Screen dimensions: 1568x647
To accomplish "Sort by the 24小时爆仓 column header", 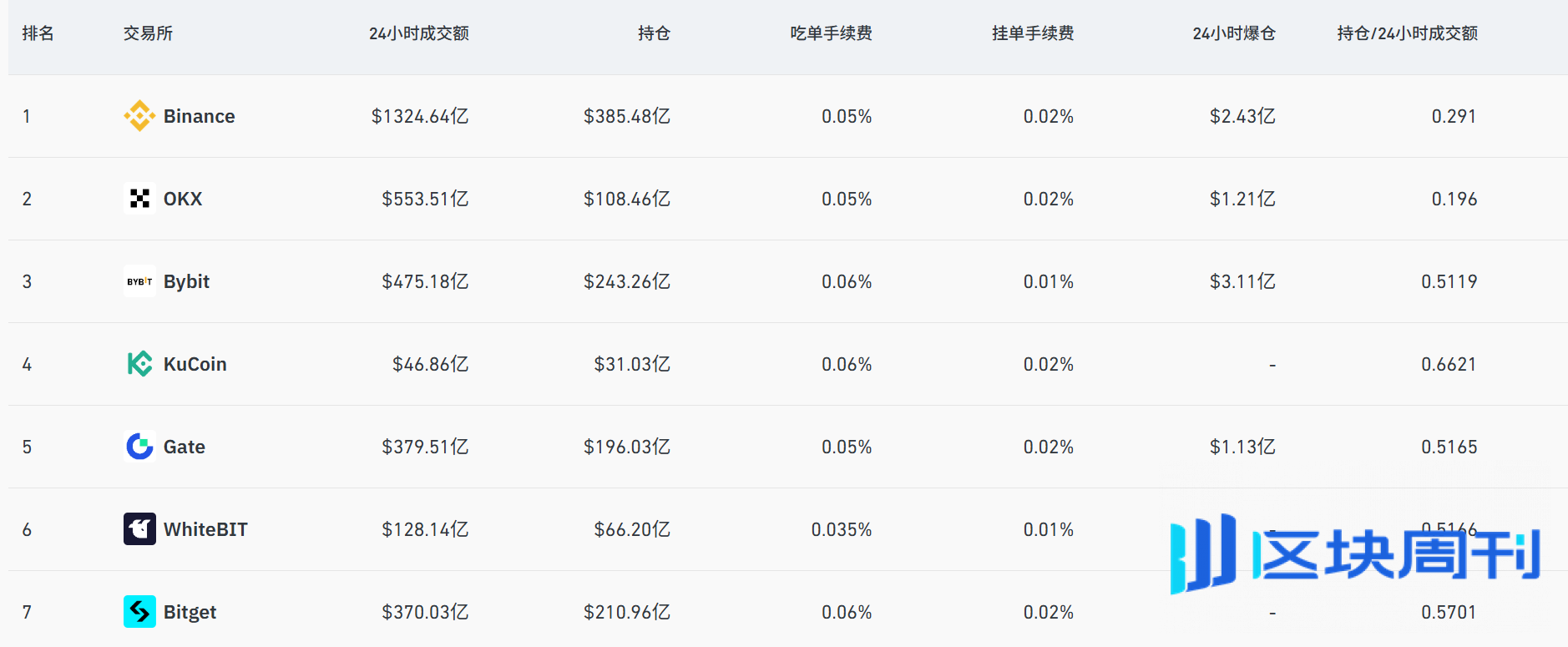I will (x=1232, y=34).
